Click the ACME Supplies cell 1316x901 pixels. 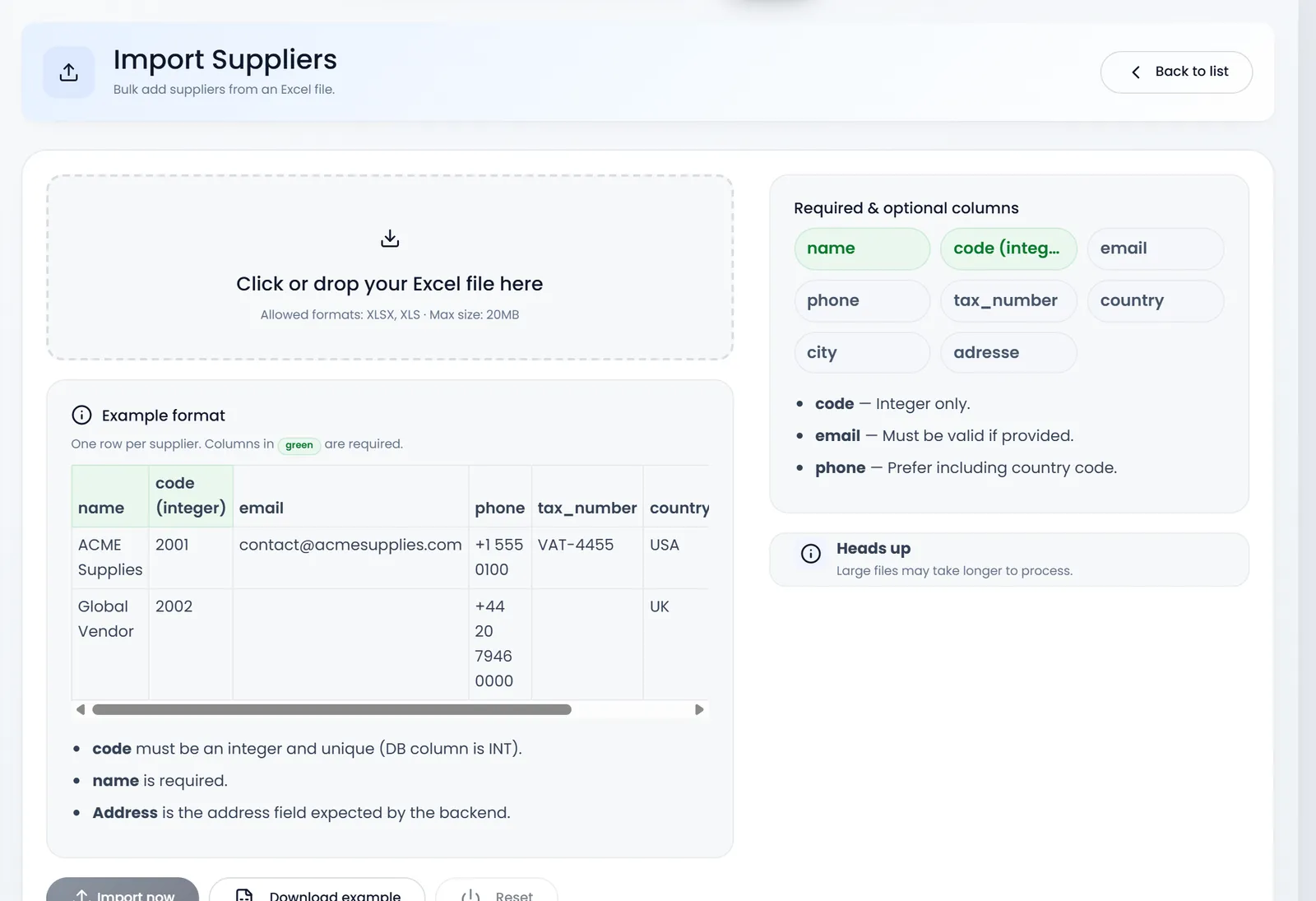click(110, 558)
